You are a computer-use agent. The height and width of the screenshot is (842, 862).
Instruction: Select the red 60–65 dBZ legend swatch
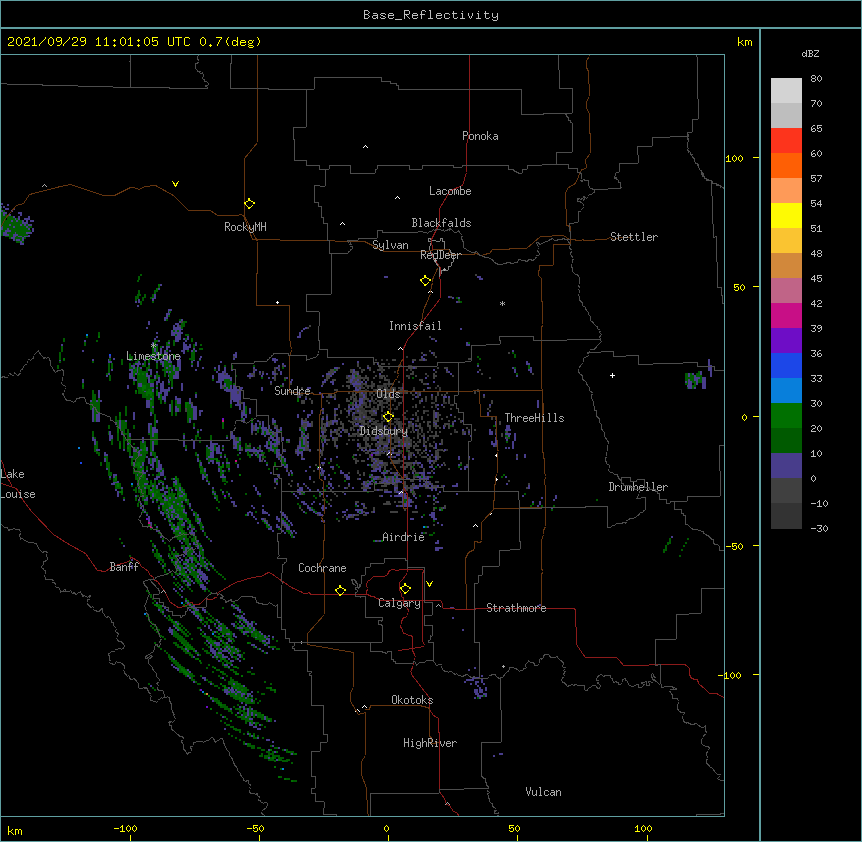tap(786, 141)
